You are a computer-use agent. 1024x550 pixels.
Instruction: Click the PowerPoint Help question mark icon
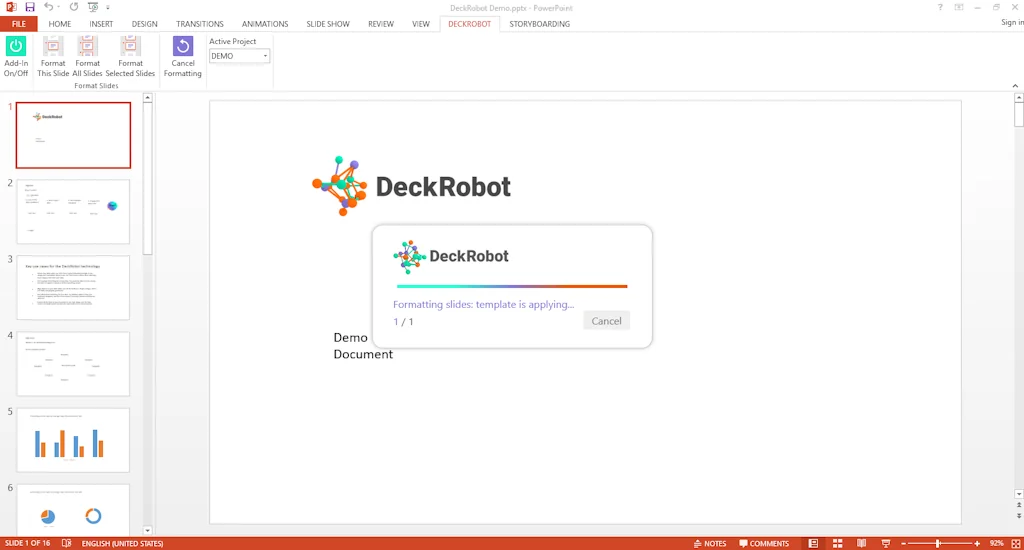[940, 7]
